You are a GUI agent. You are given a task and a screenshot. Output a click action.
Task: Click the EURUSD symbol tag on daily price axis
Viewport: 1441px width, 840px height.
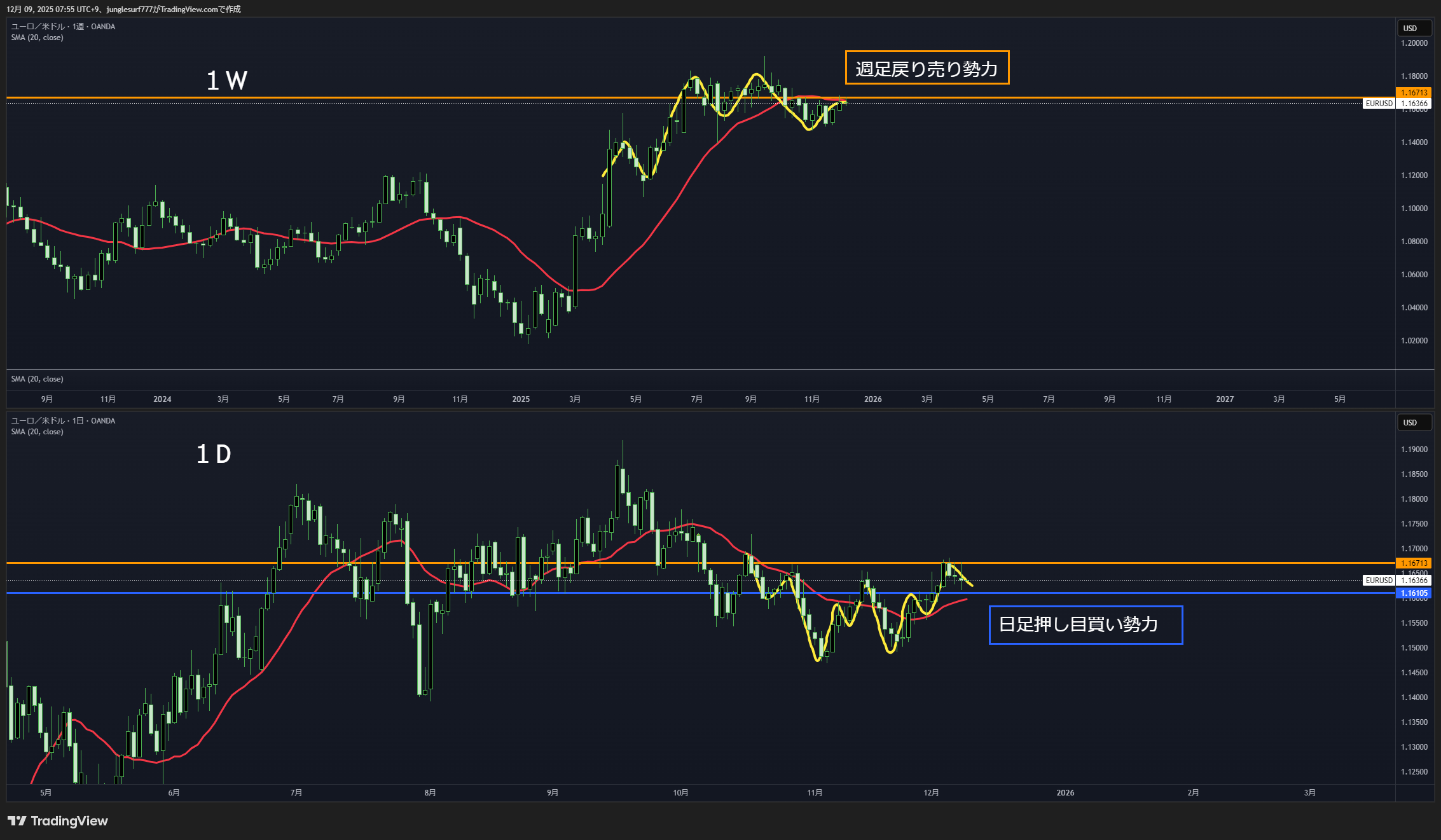[x=1379, y=580]
